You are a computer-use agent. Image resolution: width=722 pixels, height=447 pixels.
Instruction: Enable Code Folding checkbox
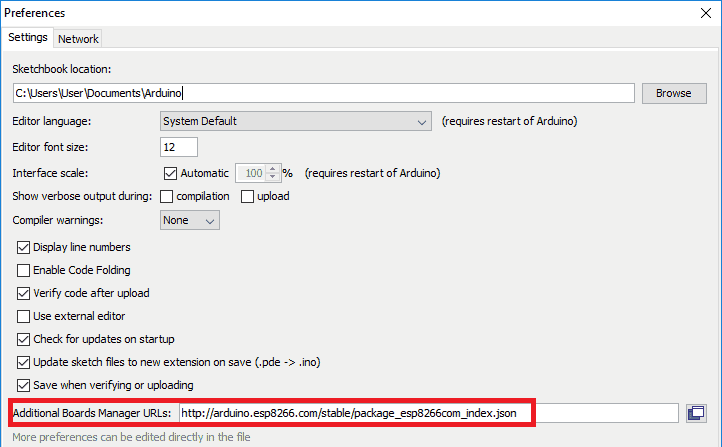23,270
